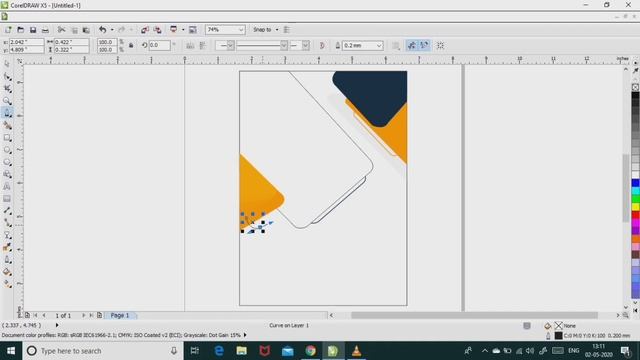Paste from clipboard in the toolbar
Screen dimensions: 640x360
[86, 30]
